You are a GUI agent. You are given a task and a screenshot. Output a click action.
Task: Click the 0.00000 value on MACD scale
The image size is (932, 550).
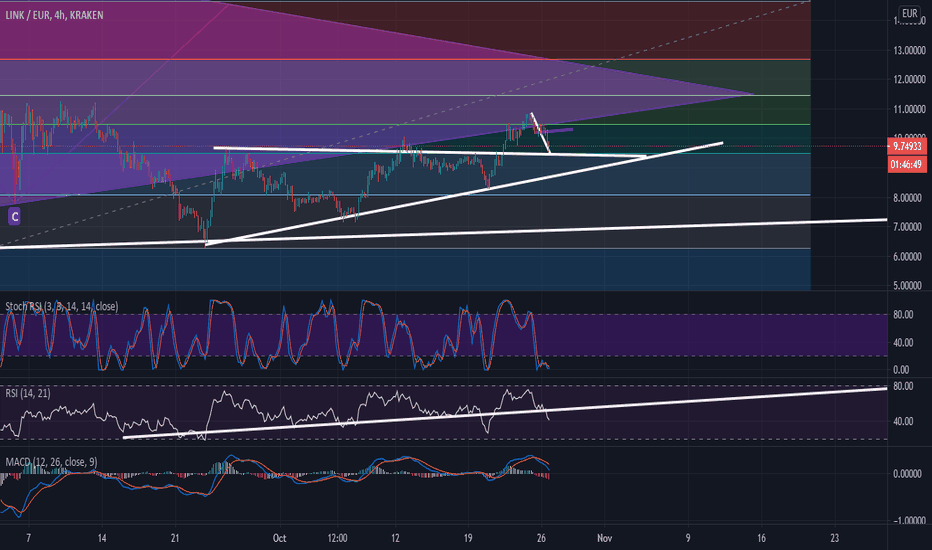click(907, 474)
